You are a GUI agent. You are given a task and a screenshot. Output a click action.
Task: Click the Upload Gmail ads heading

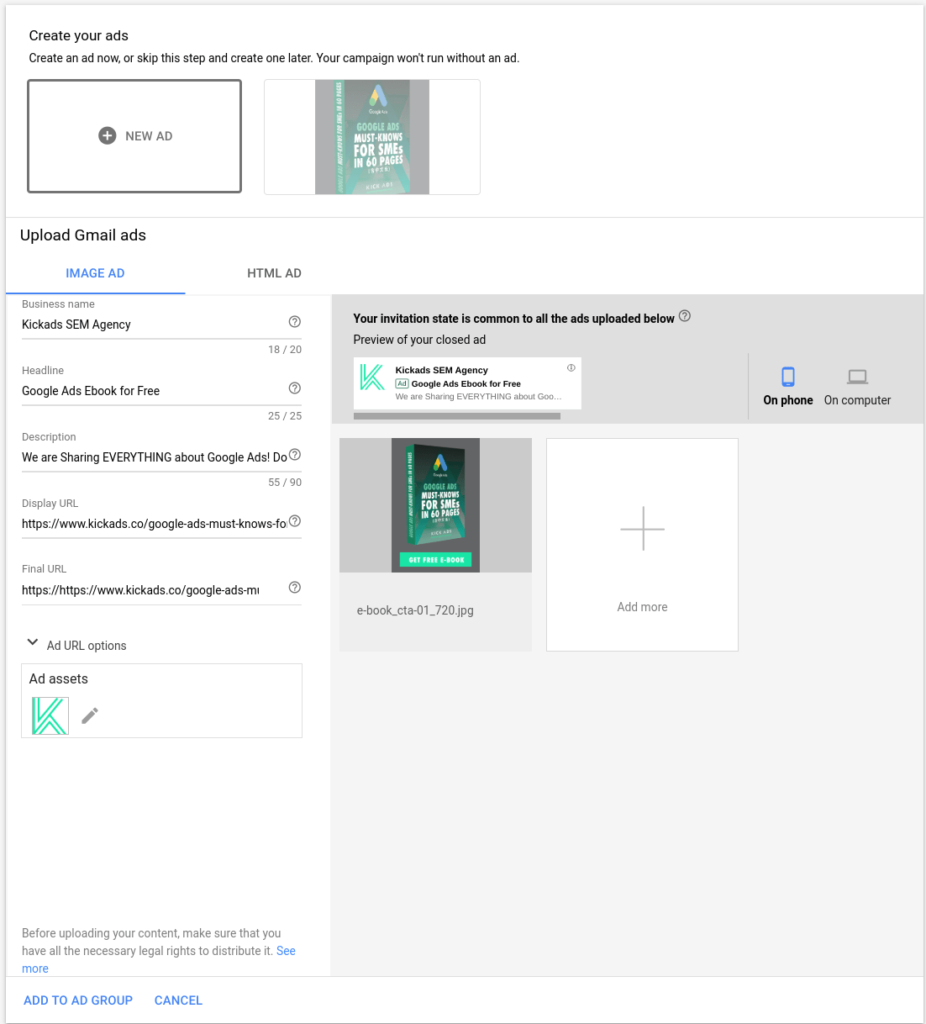(83, 235)
